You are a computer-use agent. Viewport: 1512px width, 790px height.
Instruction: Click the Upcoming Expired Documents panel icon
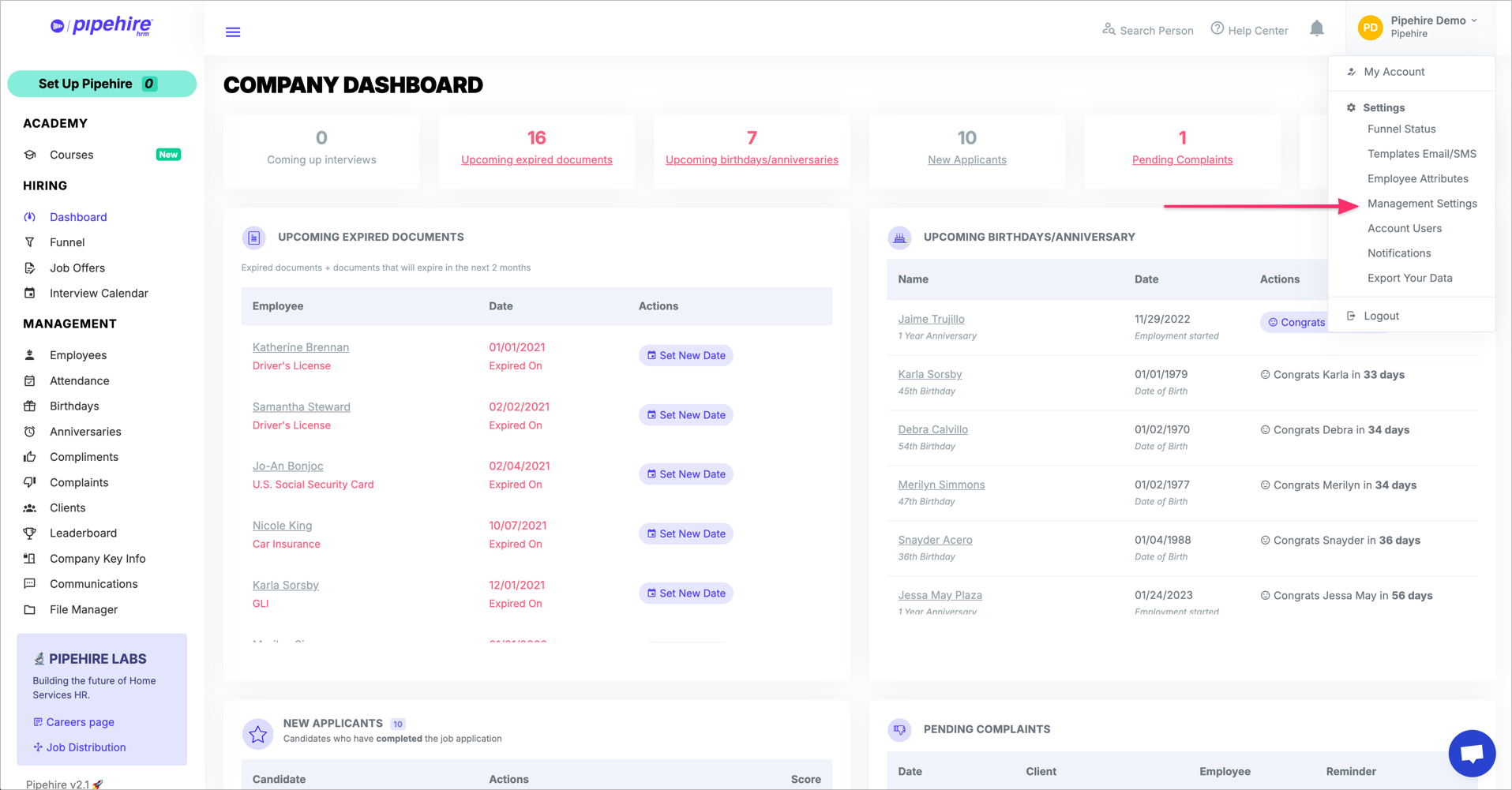[x=253, y=237]
